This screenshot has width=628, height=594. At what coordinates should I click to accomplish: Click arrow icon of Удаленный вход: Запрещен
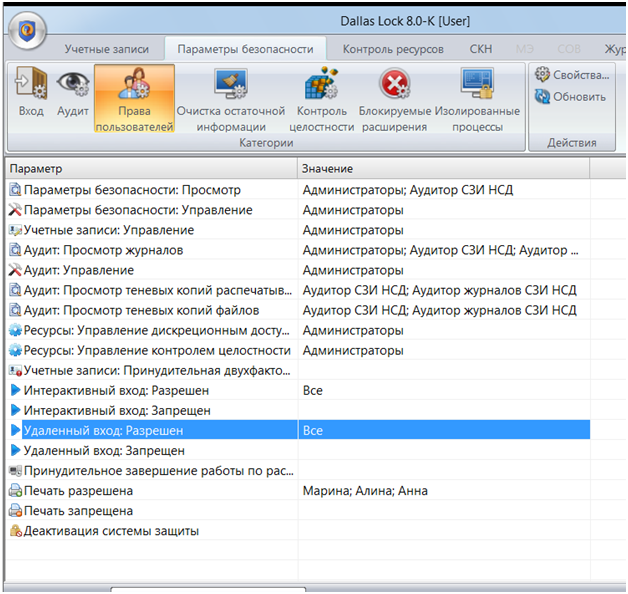pyautogui.click(x=15, y=450)
